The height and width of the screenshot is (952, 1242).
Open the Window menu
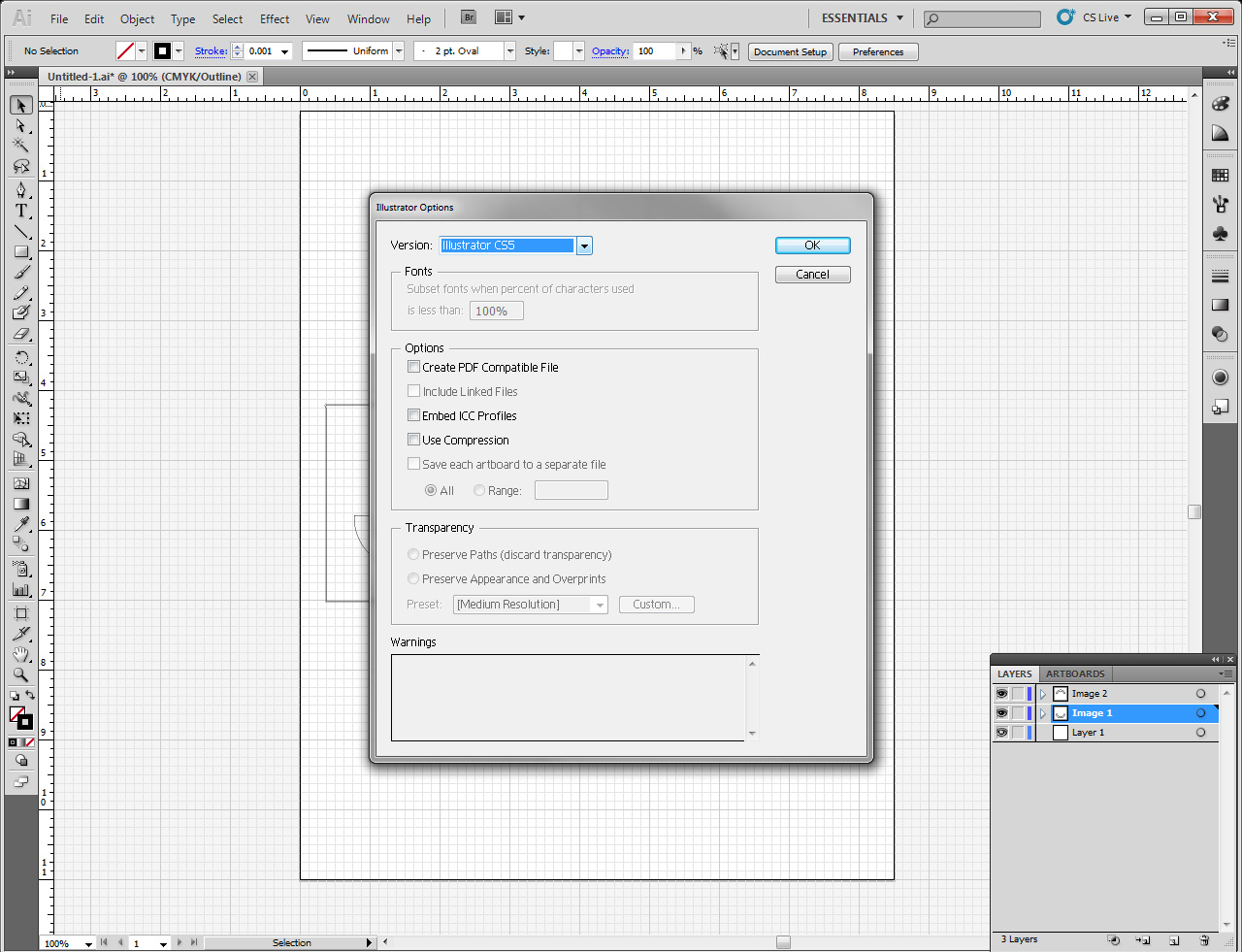[369, 18]
